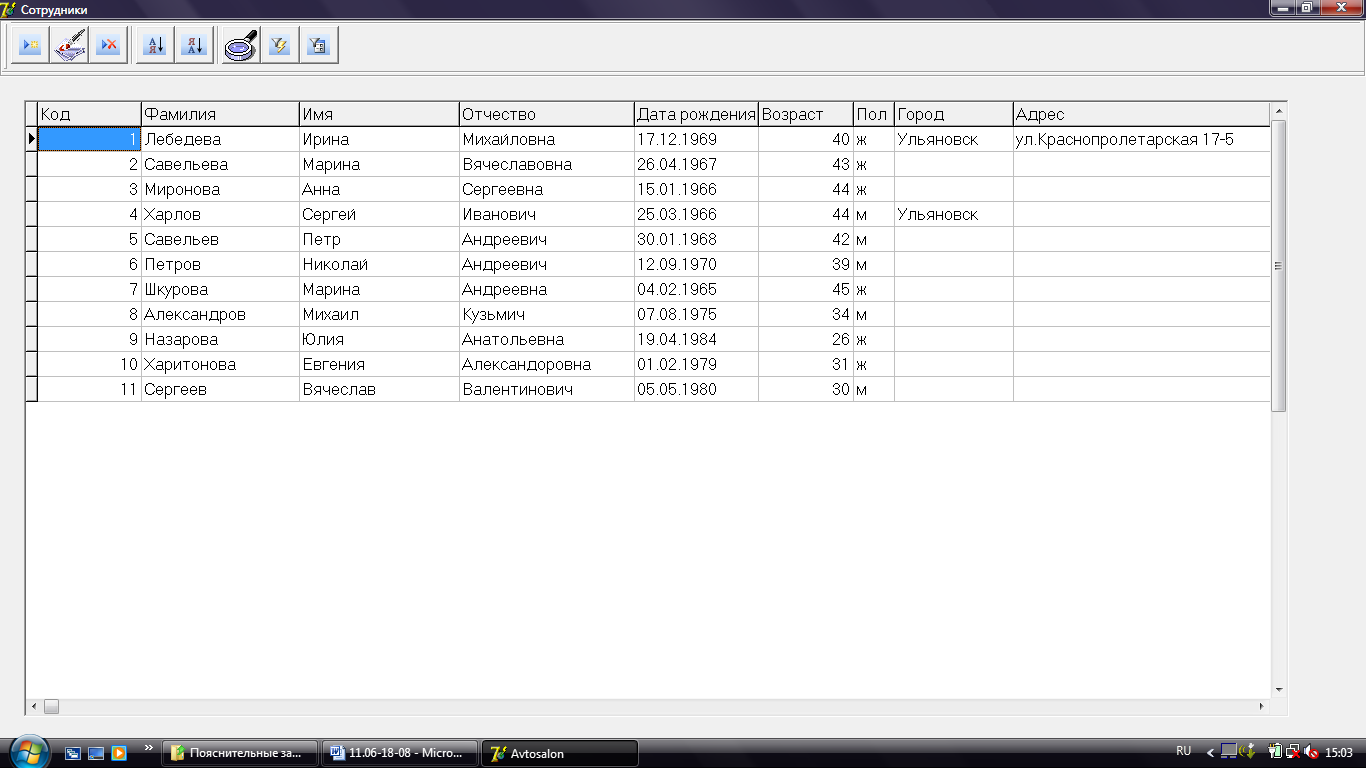Click the Пол column header

(874, 114)
